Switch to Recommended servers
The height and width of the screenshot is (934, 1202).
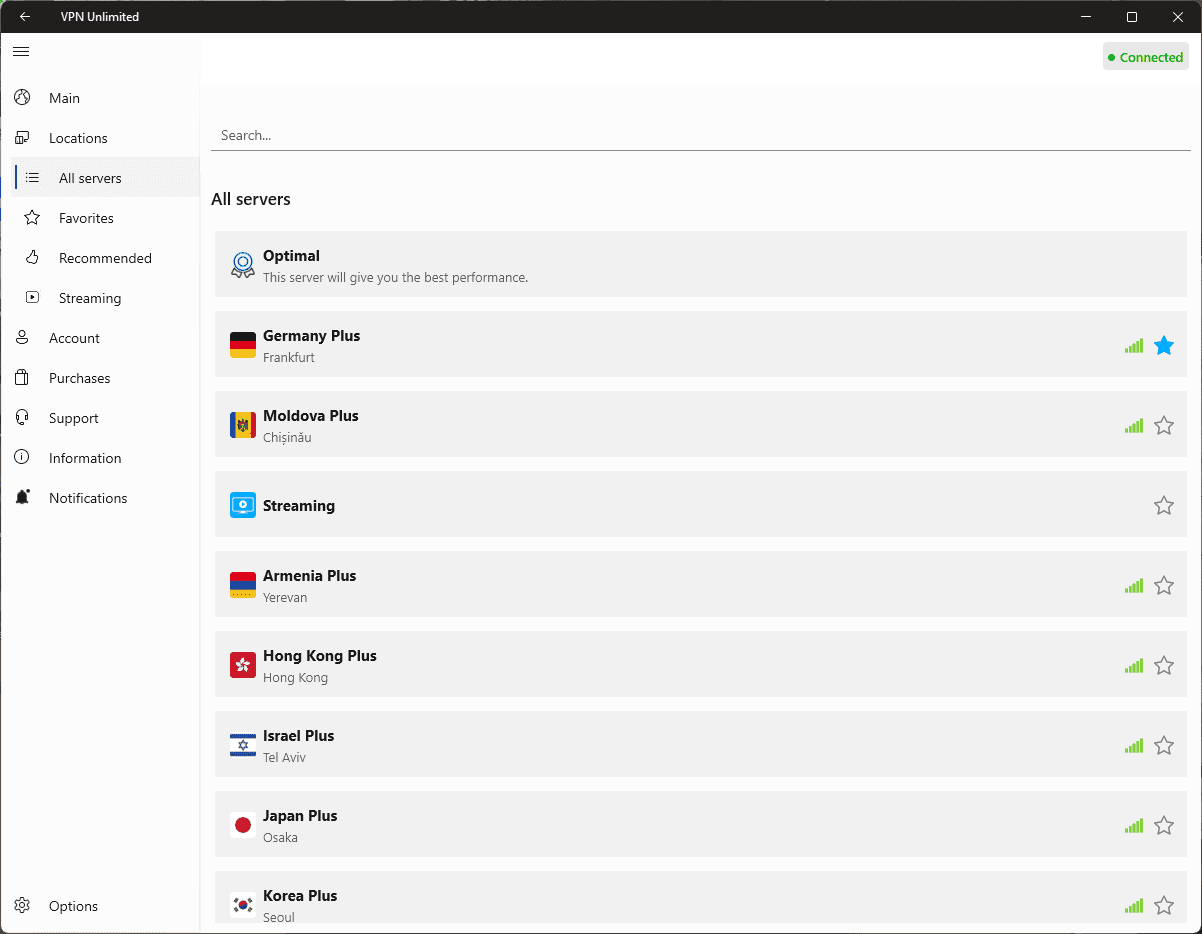pos(105,258)
